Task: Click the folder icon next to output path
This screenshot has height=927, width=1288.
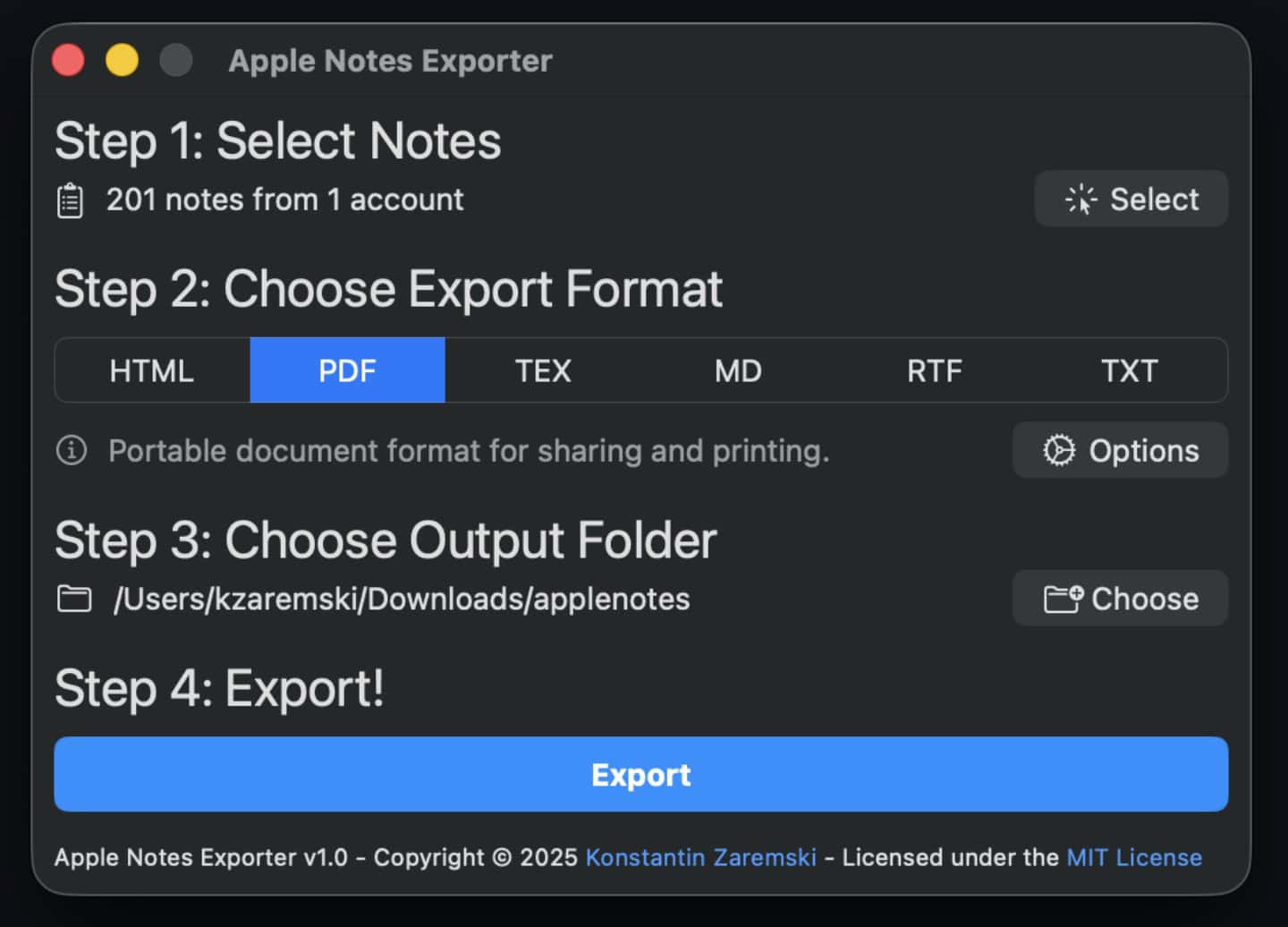Action: point(74,599)
